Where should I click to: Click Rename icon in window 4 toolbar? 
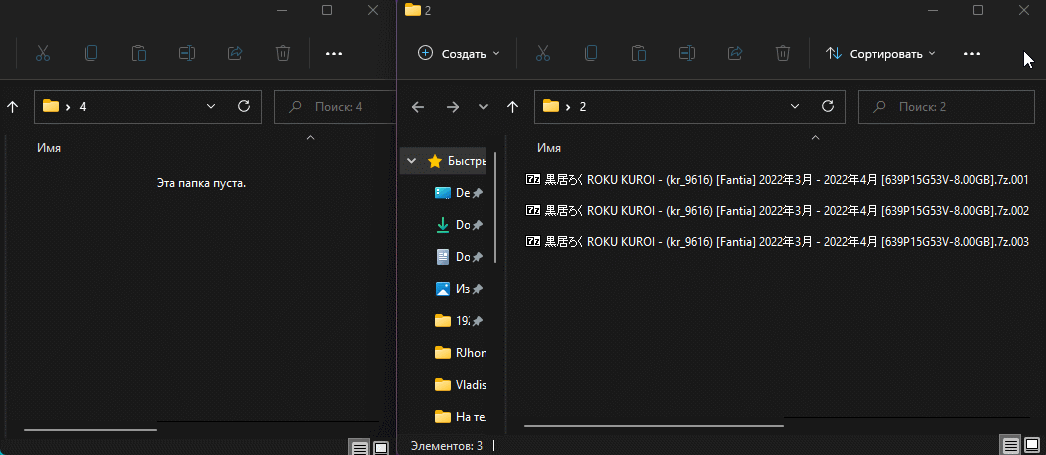pyautogui.click(x=187, y=53)
